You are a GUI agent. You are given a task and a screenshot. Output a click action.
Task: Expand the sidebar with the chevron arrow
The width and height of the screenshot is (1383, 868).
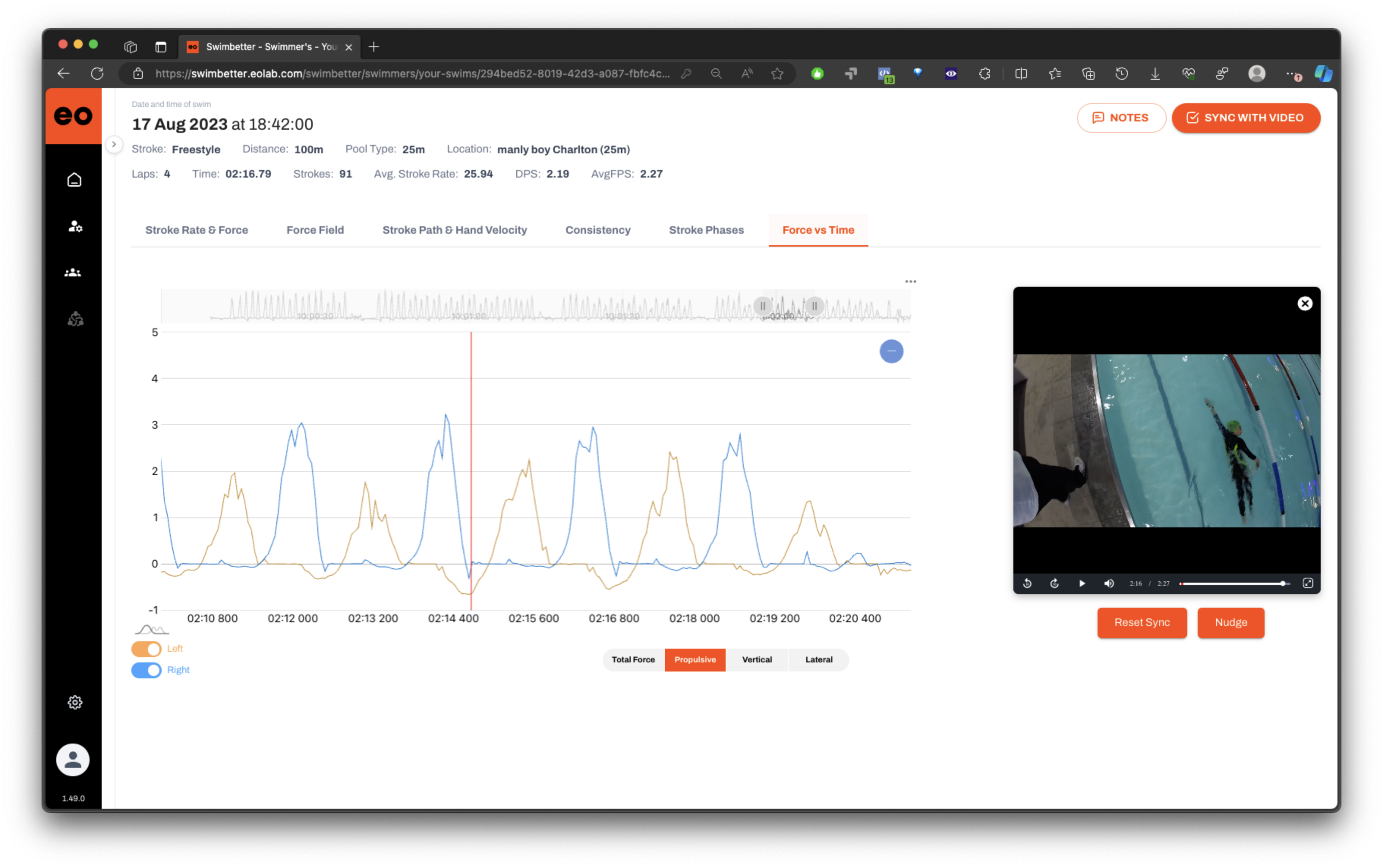pos(114,144)
